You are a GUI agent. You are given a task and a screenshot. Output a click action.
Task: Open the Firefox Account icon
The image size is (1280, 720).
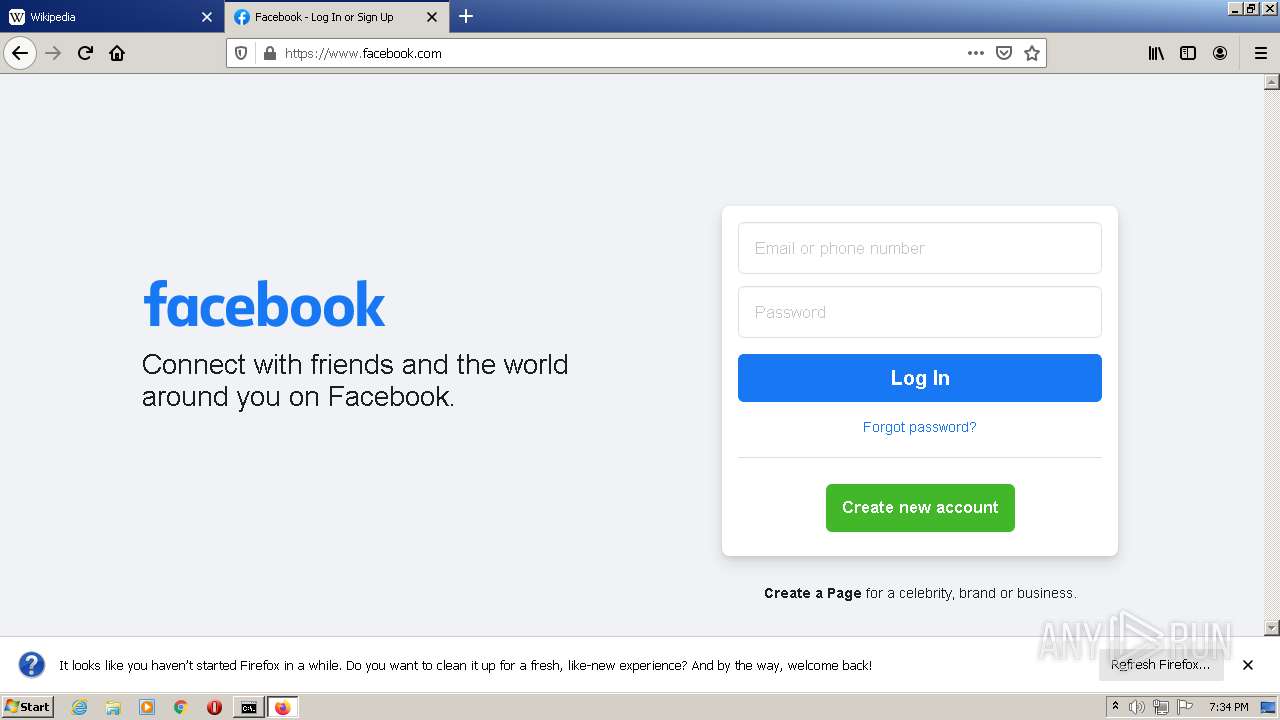point(1220,53)
